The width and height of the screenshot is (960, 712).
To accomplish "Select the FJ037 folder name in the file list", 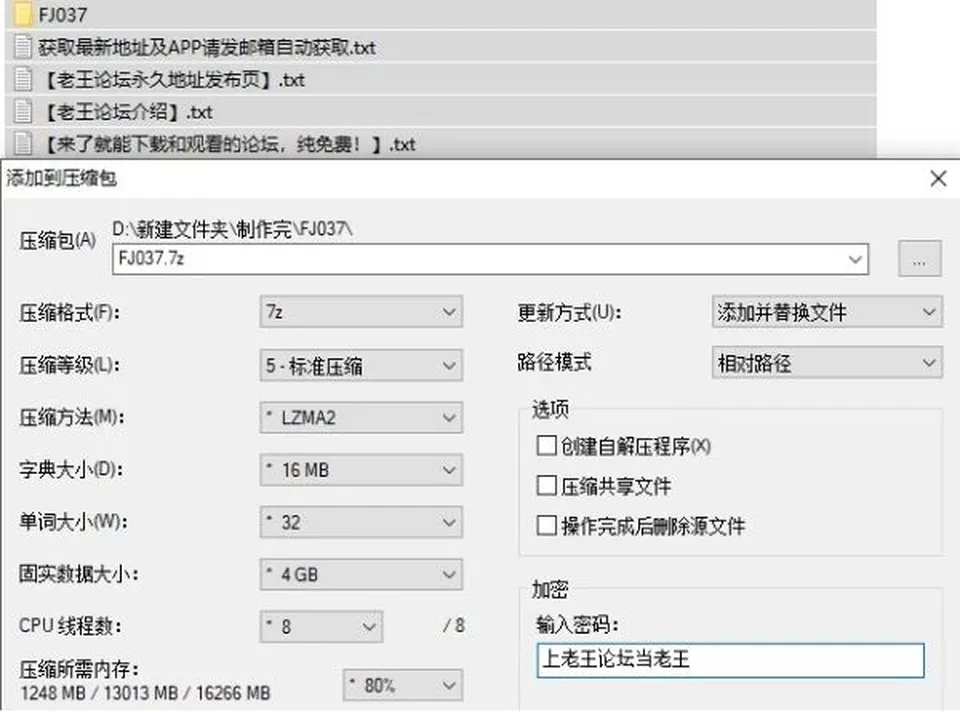I will click(x=62, y=15).
